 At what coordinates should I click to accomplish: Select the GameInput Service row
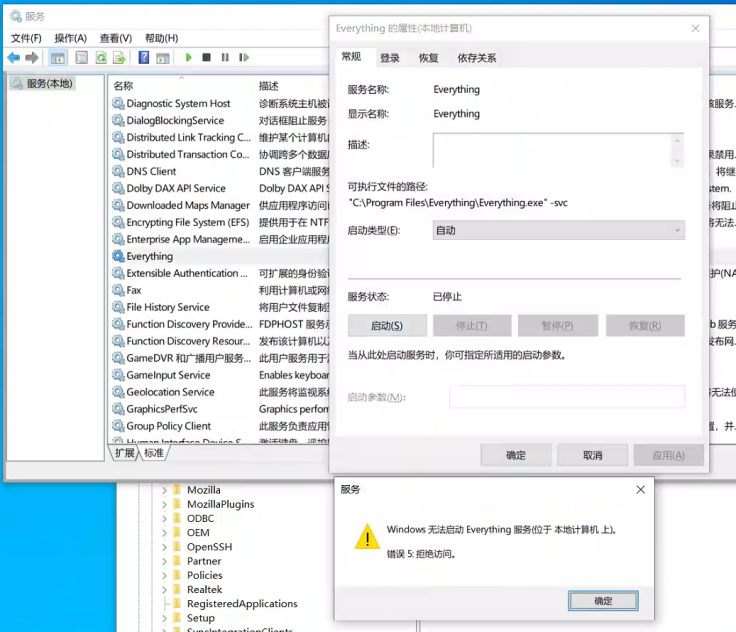point(168,375)
